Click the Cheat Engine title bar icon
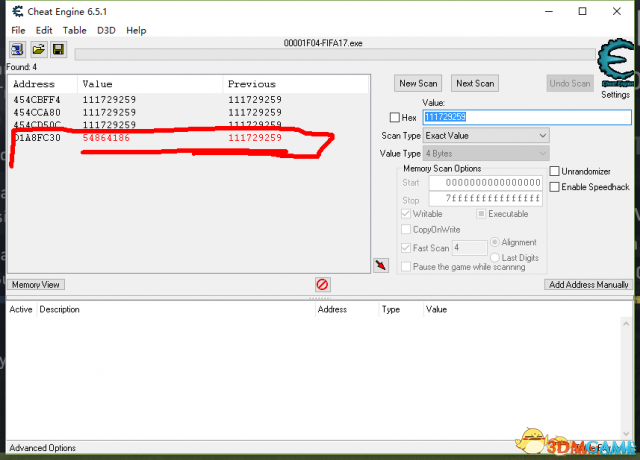 18,11
